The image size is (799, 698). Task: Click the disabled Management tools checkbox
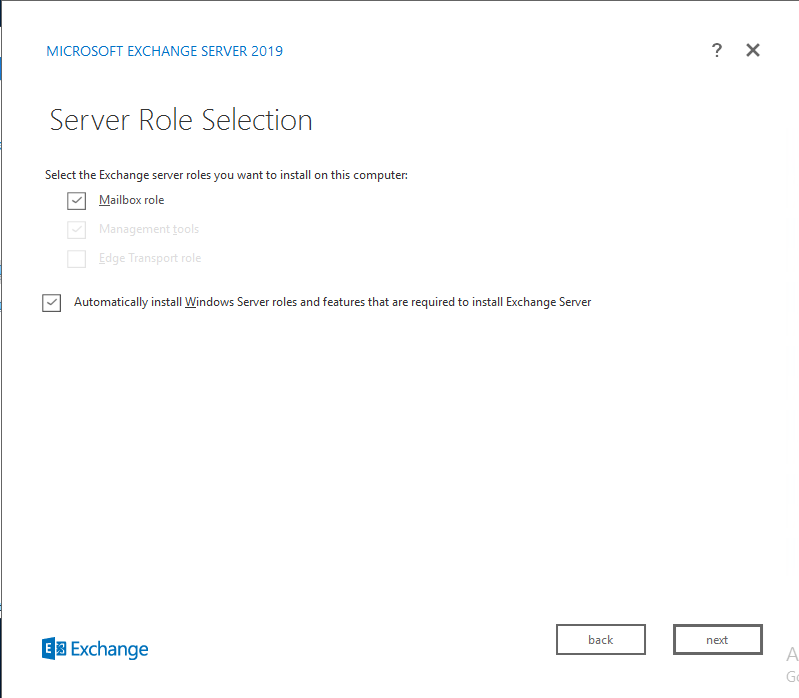click(76, 230)
